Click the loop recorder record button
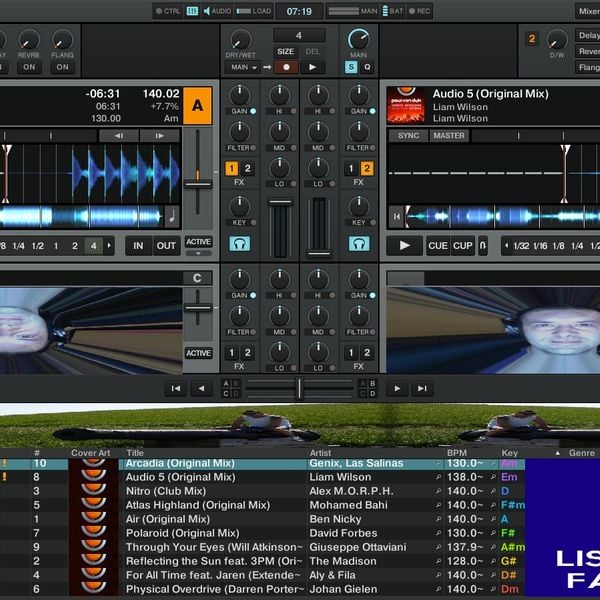 point(286,67)
